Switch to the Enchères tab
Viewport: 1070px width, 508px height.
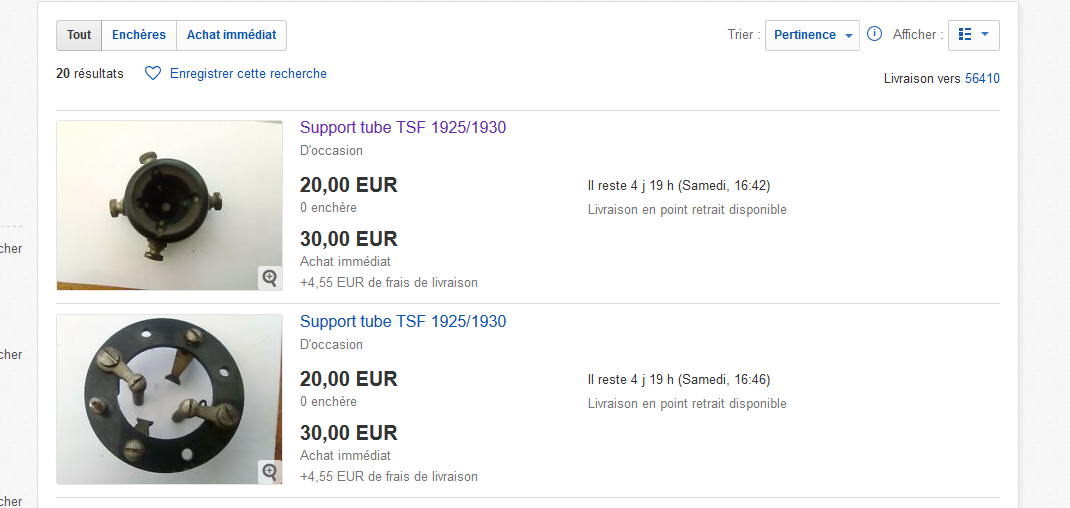point(139,35)
